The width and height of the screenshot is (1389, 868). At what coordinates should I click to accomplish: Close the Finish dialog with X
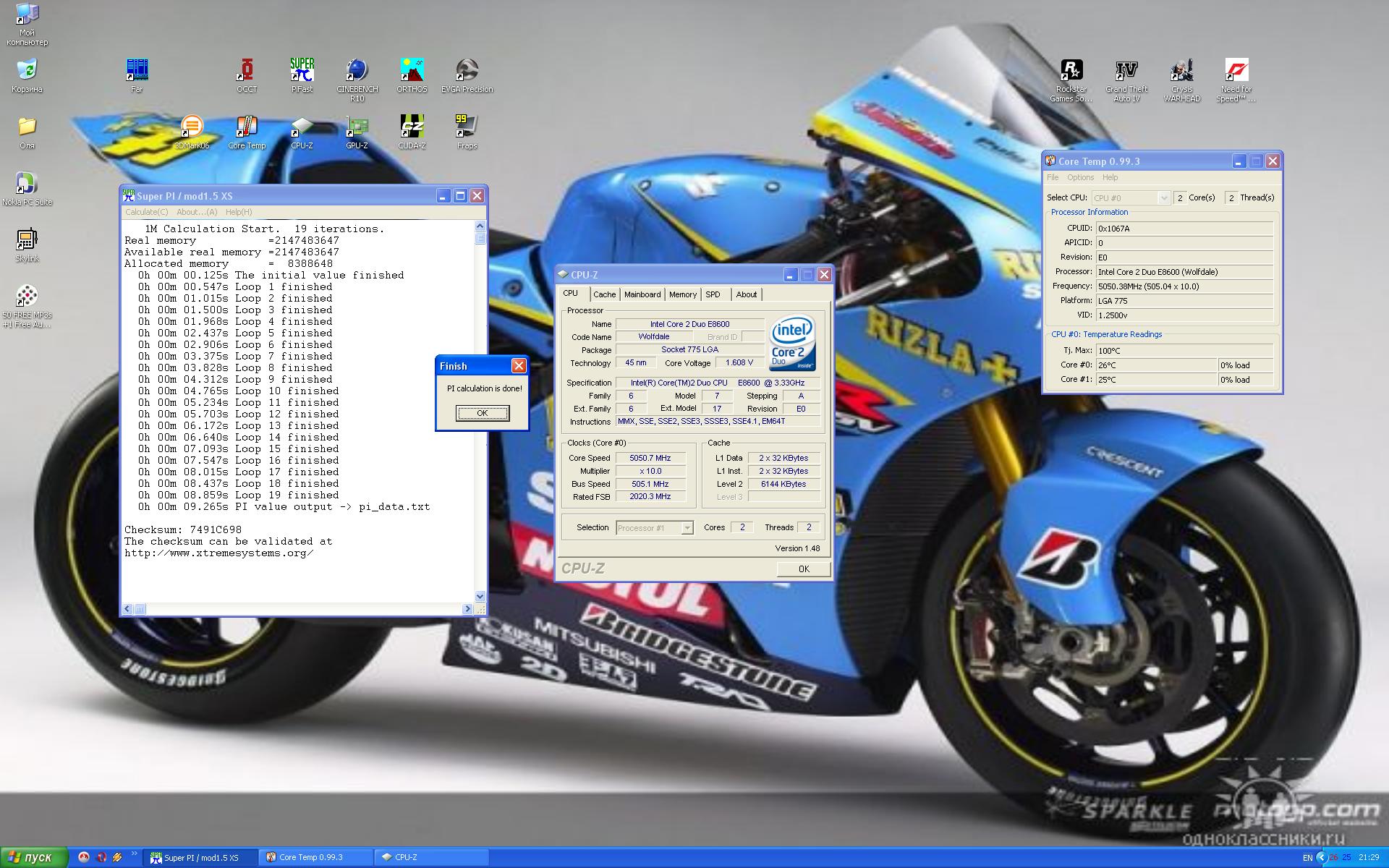click(519, 366)
